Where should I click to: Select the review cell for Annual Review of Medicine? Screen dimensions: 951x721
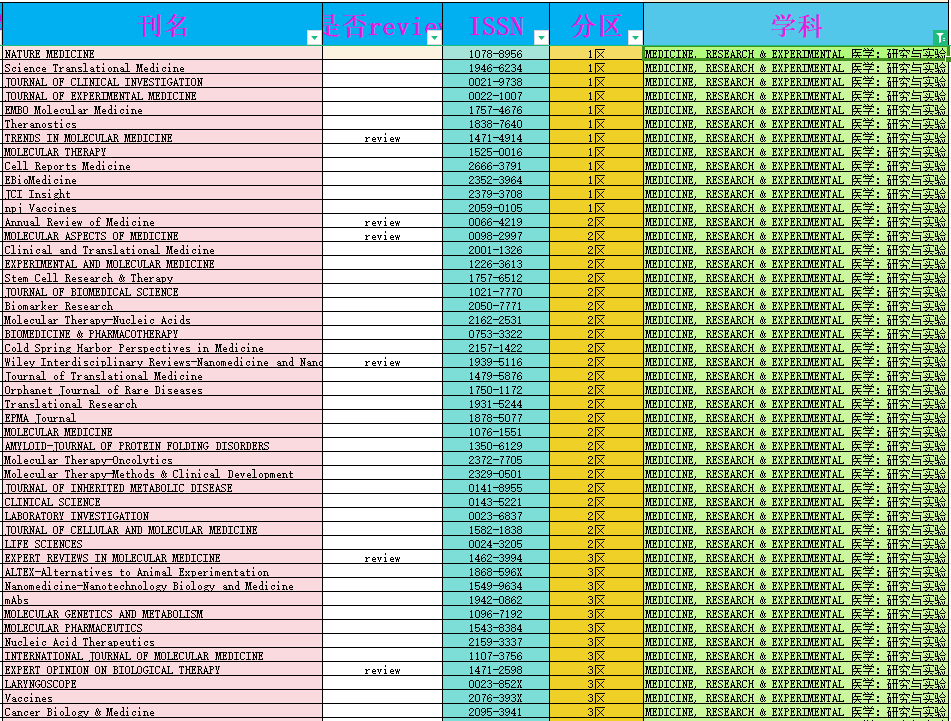click(x=383, y=222)
